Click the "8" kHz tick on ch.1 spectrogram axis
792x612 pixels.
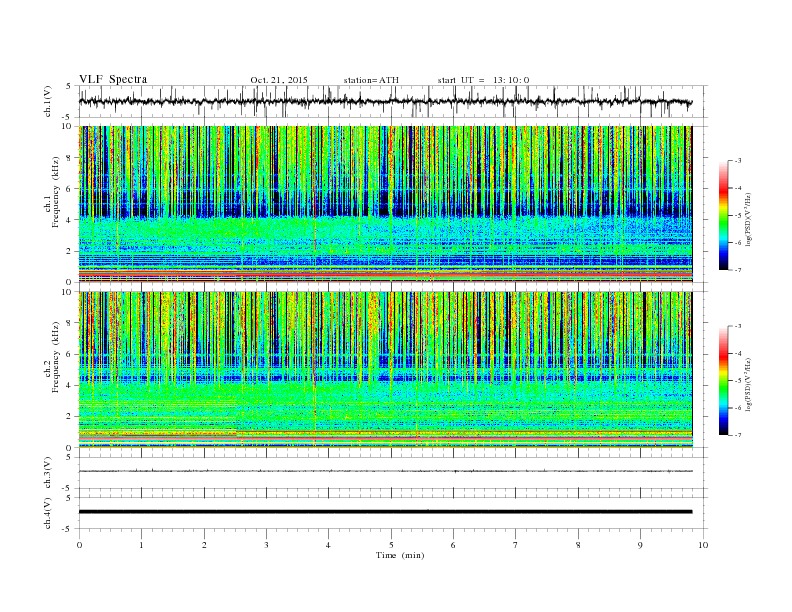[70, 158]
